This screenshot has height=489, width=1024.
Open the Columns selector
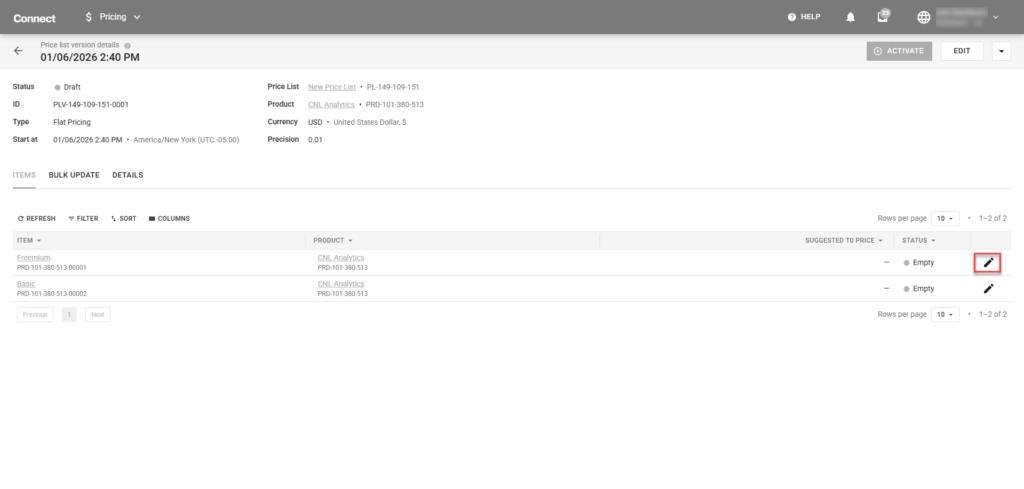coord(169,218)
